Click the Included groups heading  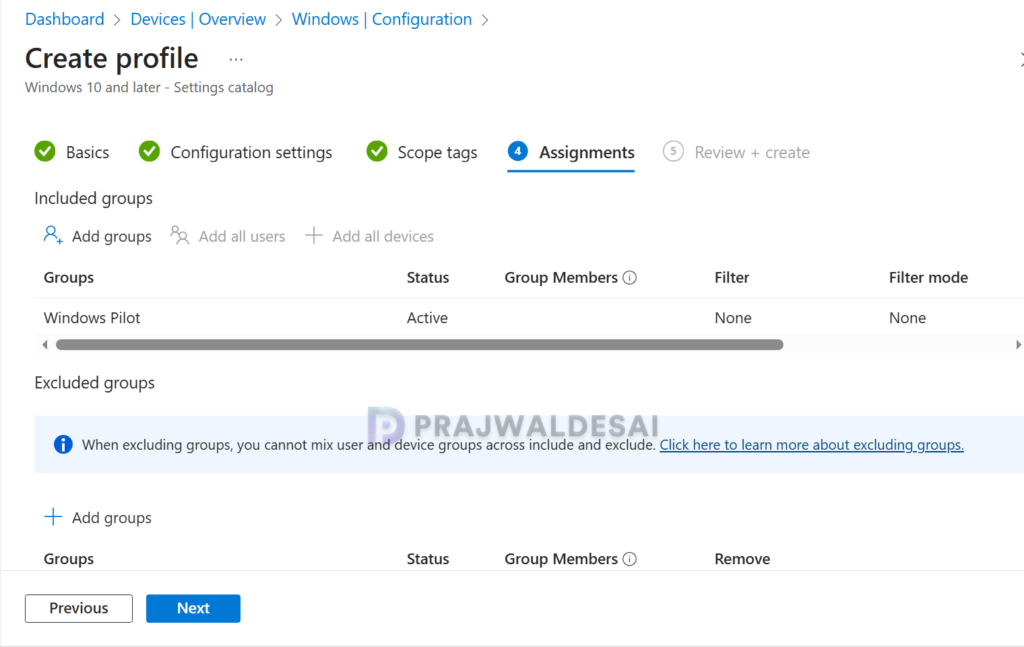tap(93, 198)
